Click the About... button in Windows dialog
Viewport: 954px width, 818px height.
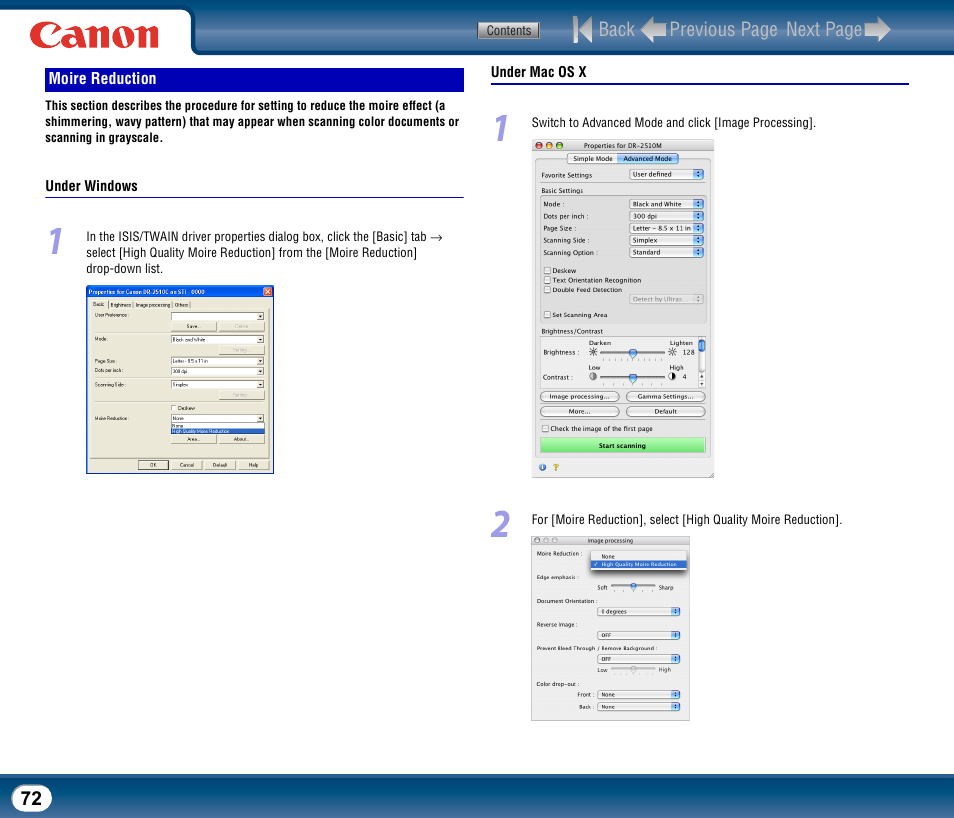pos(241,439)
